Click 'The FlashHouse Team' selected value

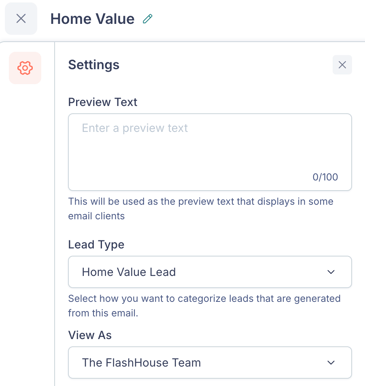tap(142, 363)
